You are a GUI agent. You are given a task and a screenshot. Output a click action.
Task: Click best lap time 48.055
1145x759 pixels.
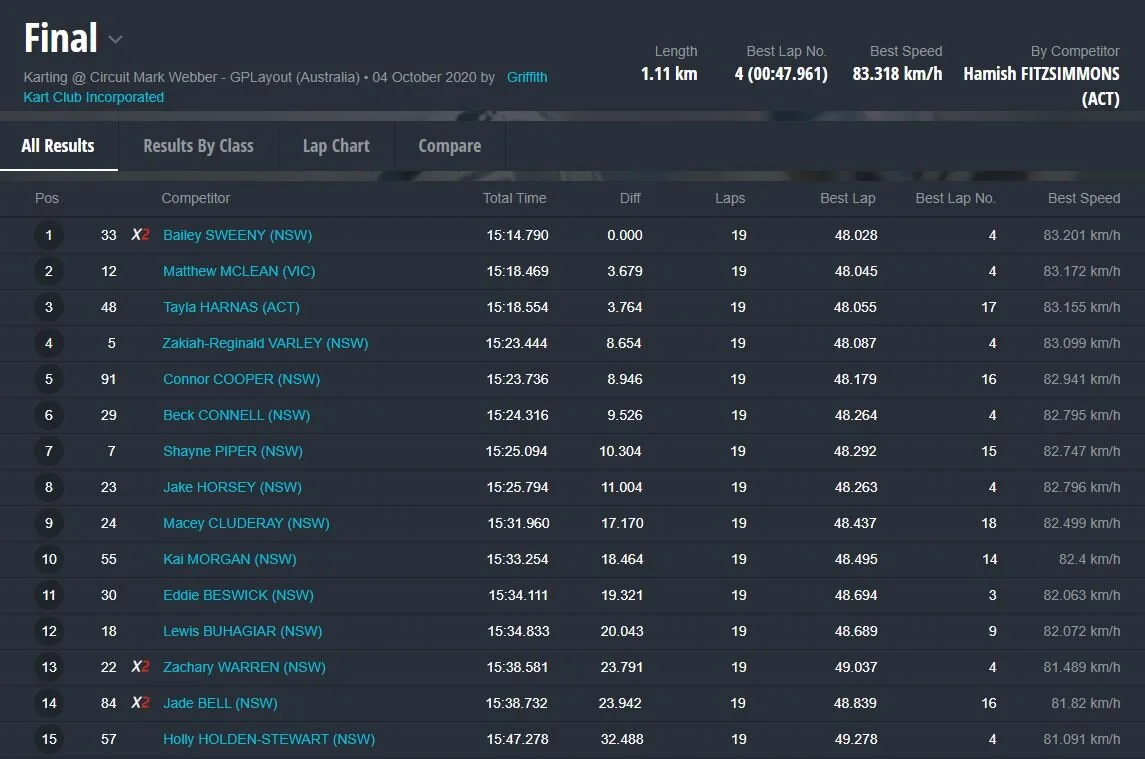pyautogui.click(x=855, y=307)
